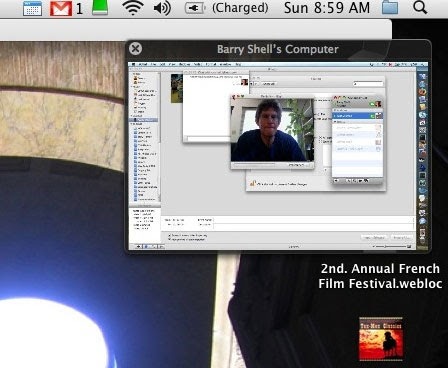Click the green status icon beside Gmail

click(100, 7)
